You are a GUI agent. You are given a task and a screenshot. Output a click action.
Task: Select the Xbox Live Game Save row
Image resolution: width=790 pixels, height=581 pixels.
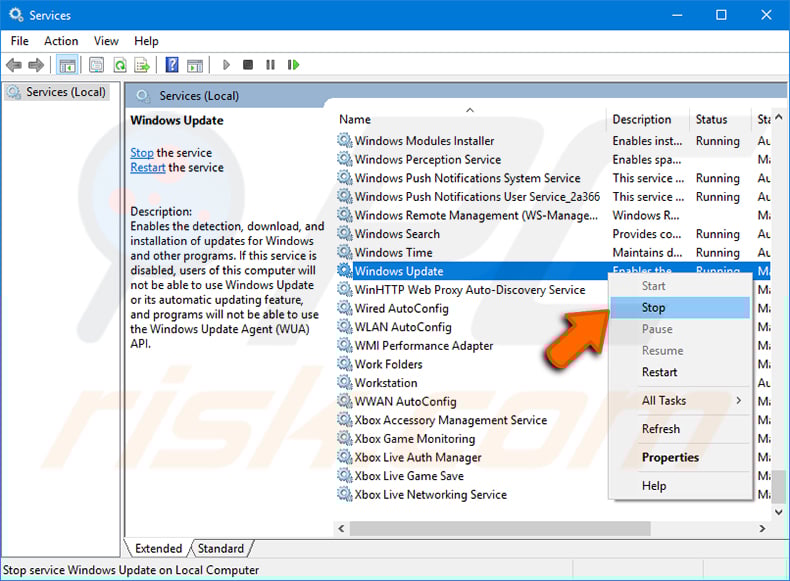(471, 476)
